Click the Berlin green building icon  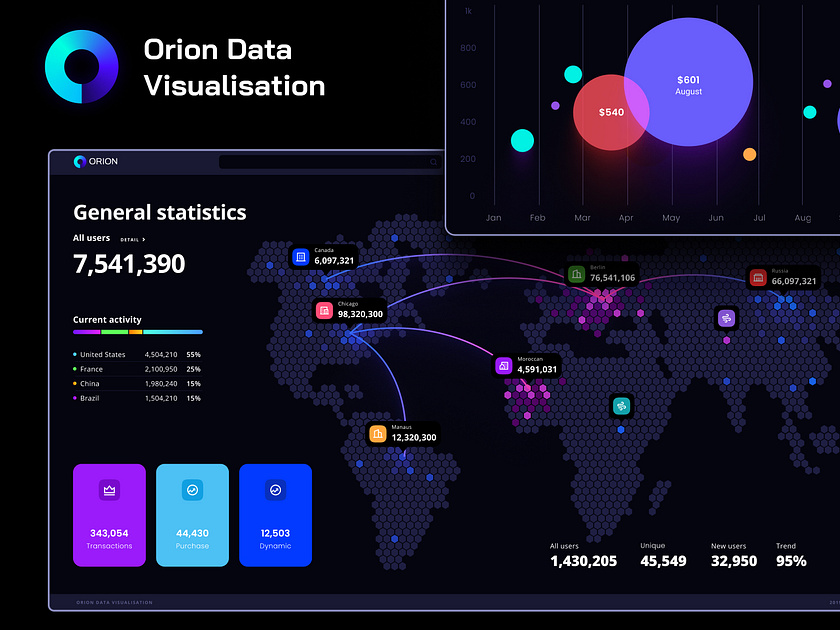tap(576, 274)
